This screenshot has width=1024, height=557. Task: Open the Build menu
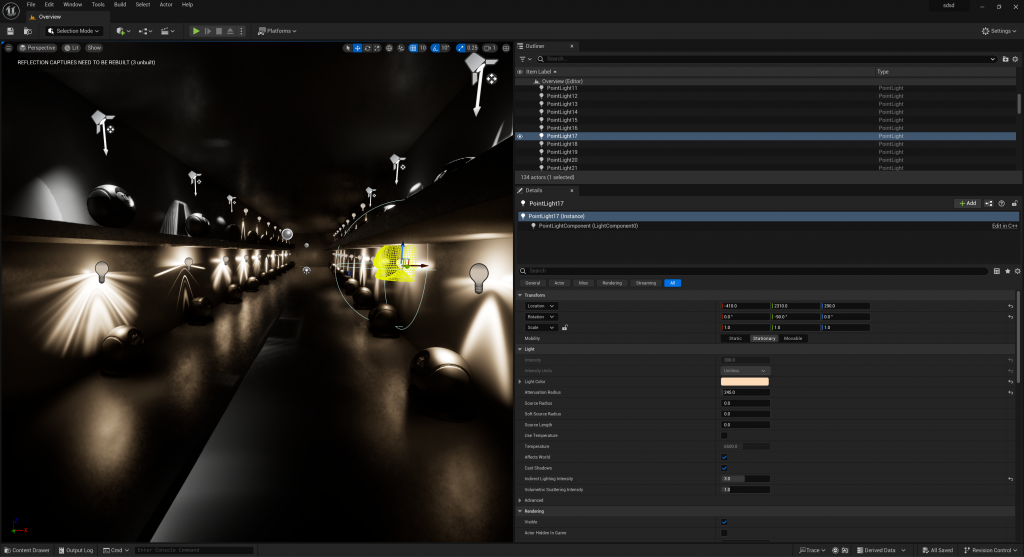coord(119,5)
